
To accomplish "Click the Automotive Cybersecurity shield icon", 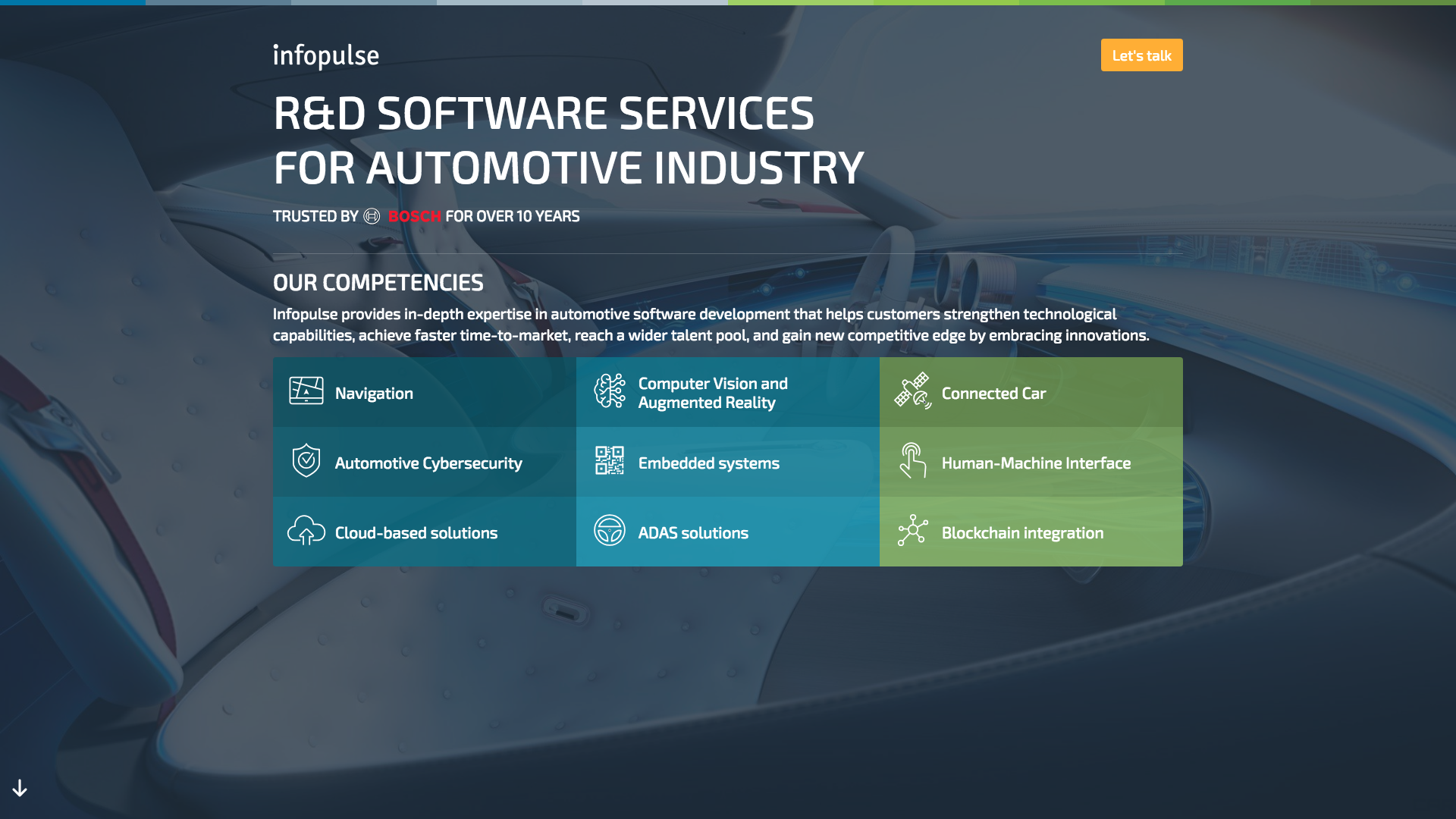I will click(306, 460).
